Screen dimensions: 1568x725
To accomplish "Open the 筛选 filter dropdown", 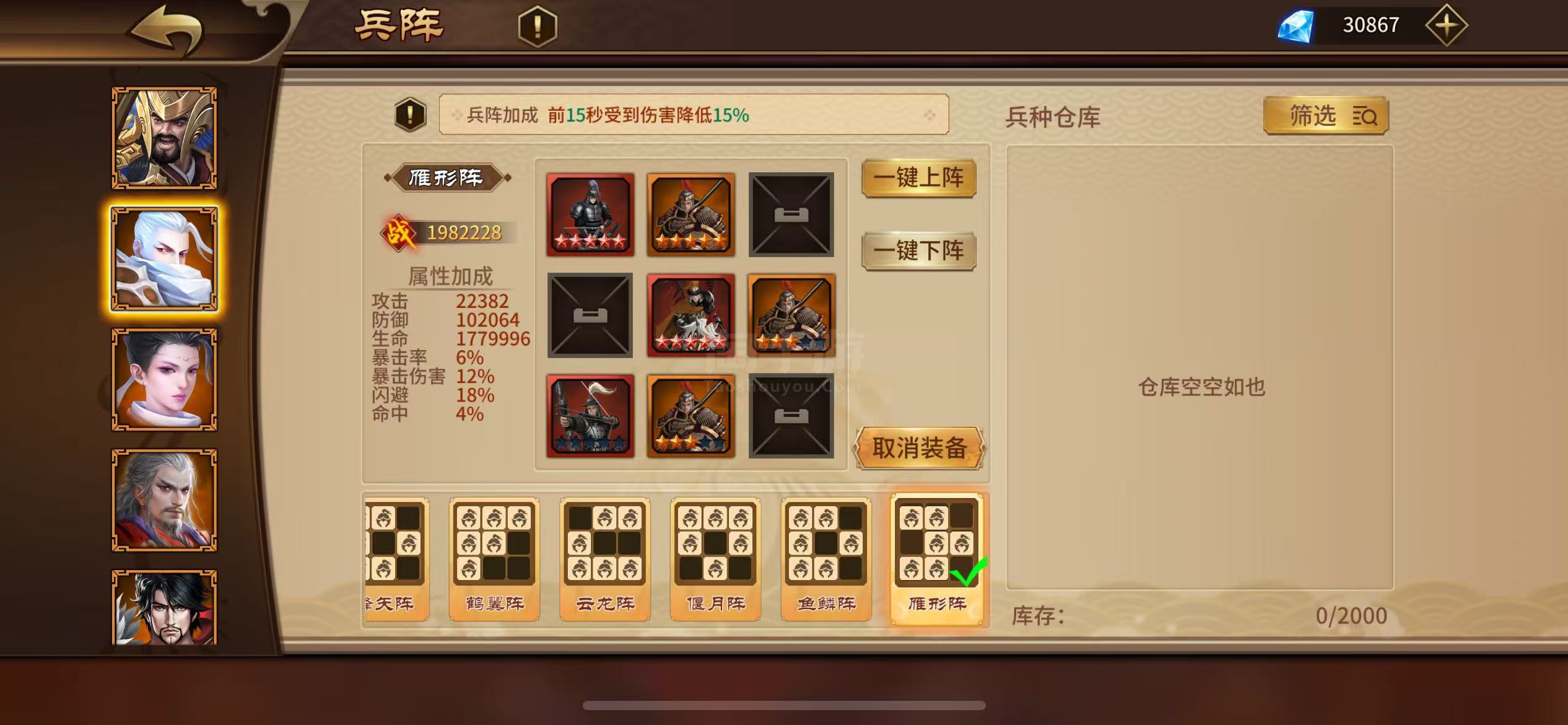I will (x=1326, y=116).
